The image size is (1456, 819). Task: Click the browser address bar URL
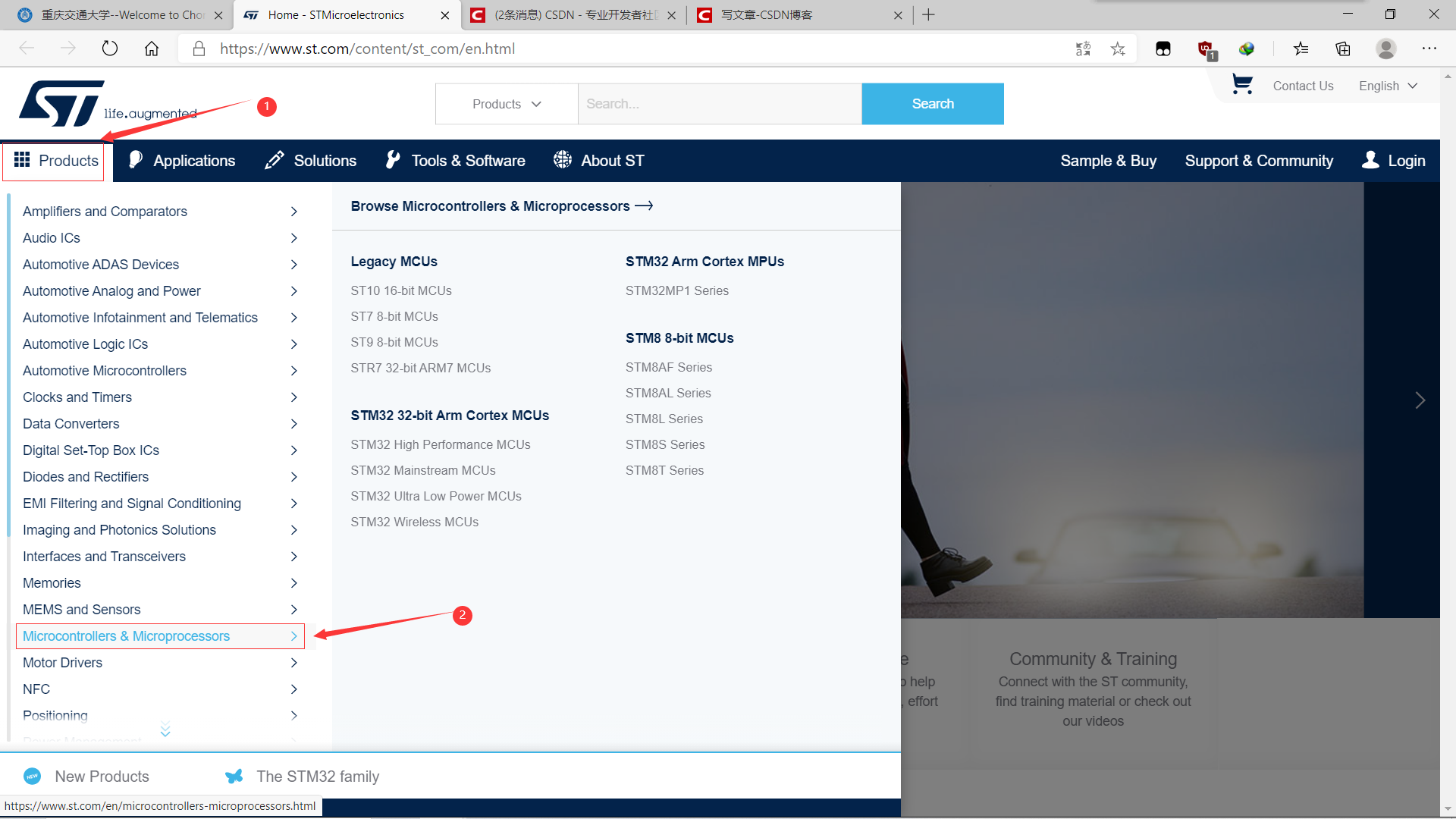[x=368, y=49]
